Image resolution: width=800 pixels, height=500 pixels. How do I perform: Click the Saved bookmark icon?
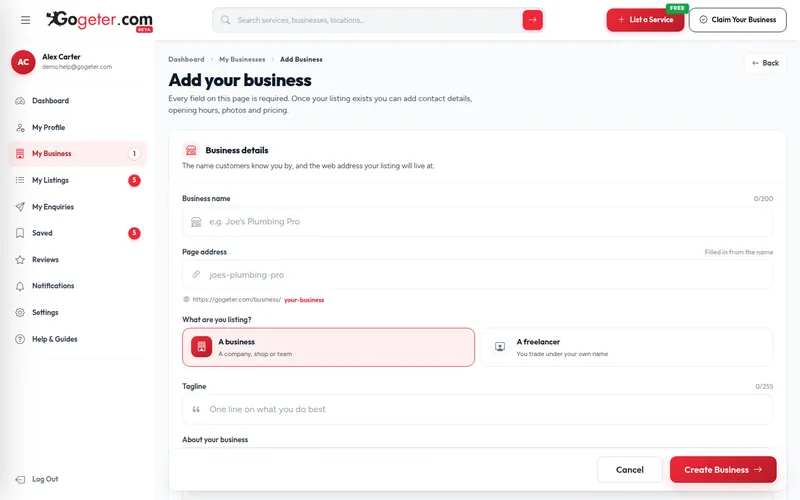click(x=20, y=233)
